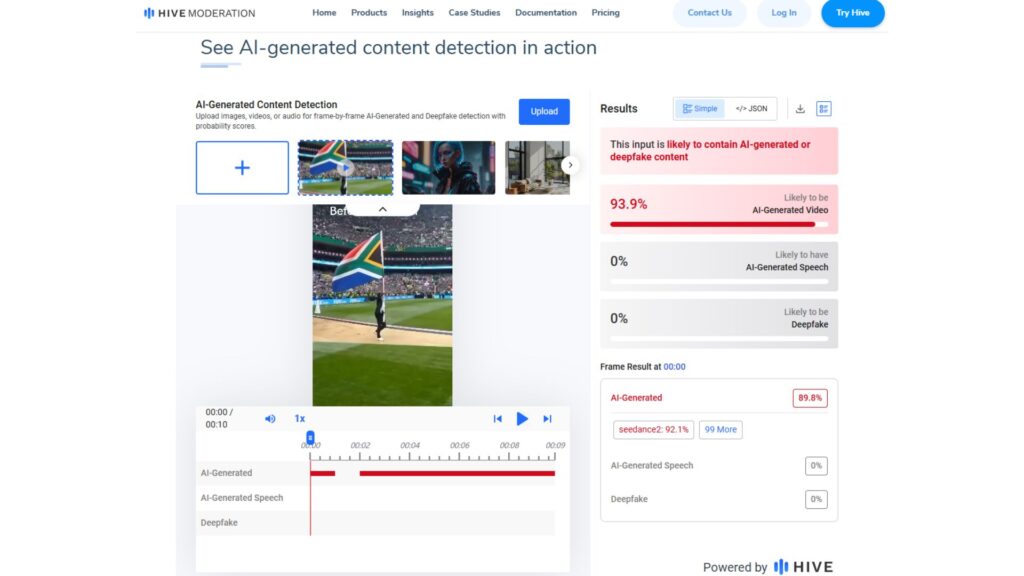Go to Case Studies
This screenshot has height=576, width=1024.
coord(474,12)
